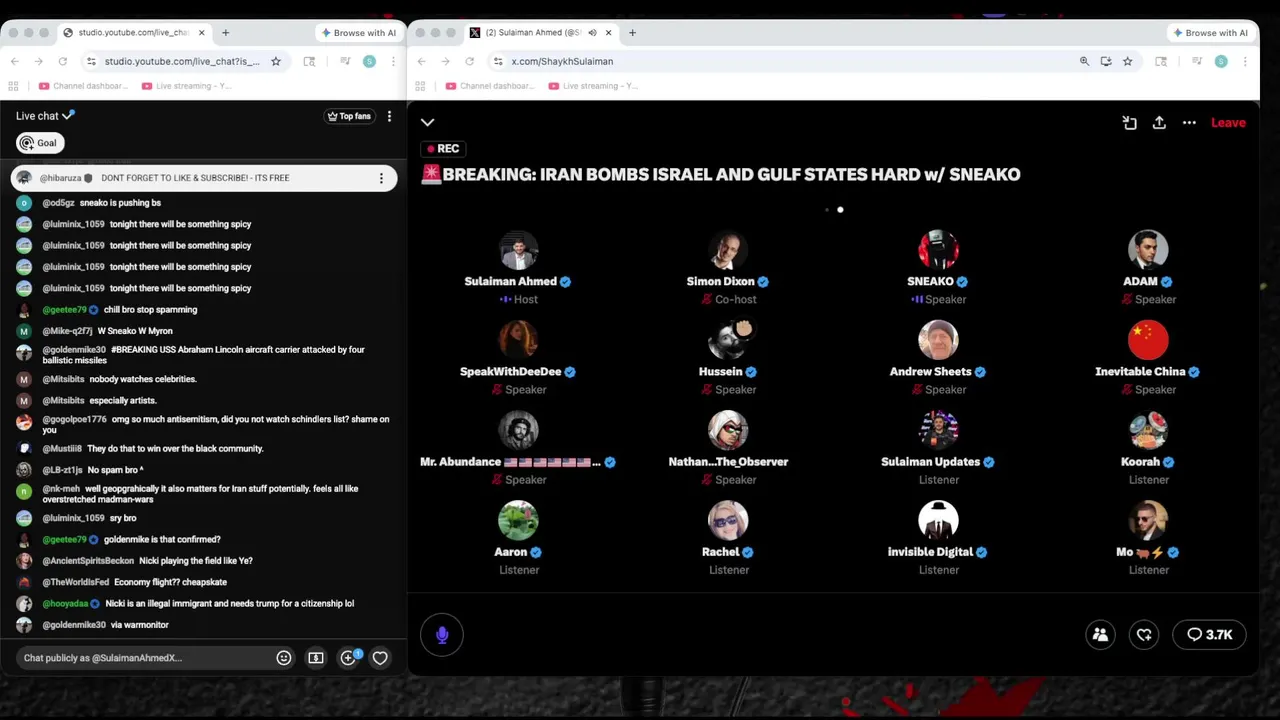Go back in the YouTube window
Image resolution: width=1280 pixels, height=720 pixels.
15,61
